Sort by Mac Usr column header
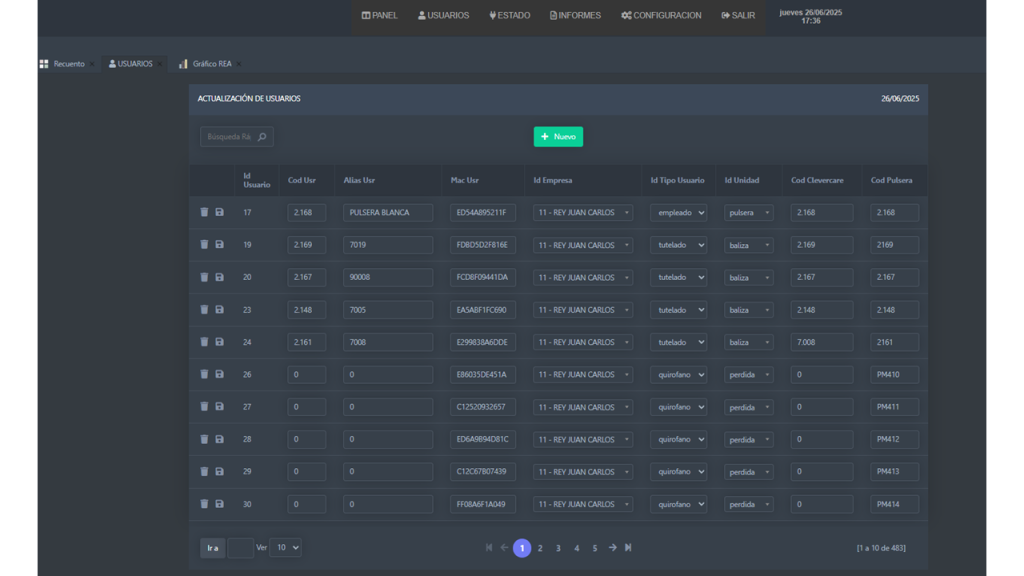Screen dimensions: 1024x576 point(464,180)
